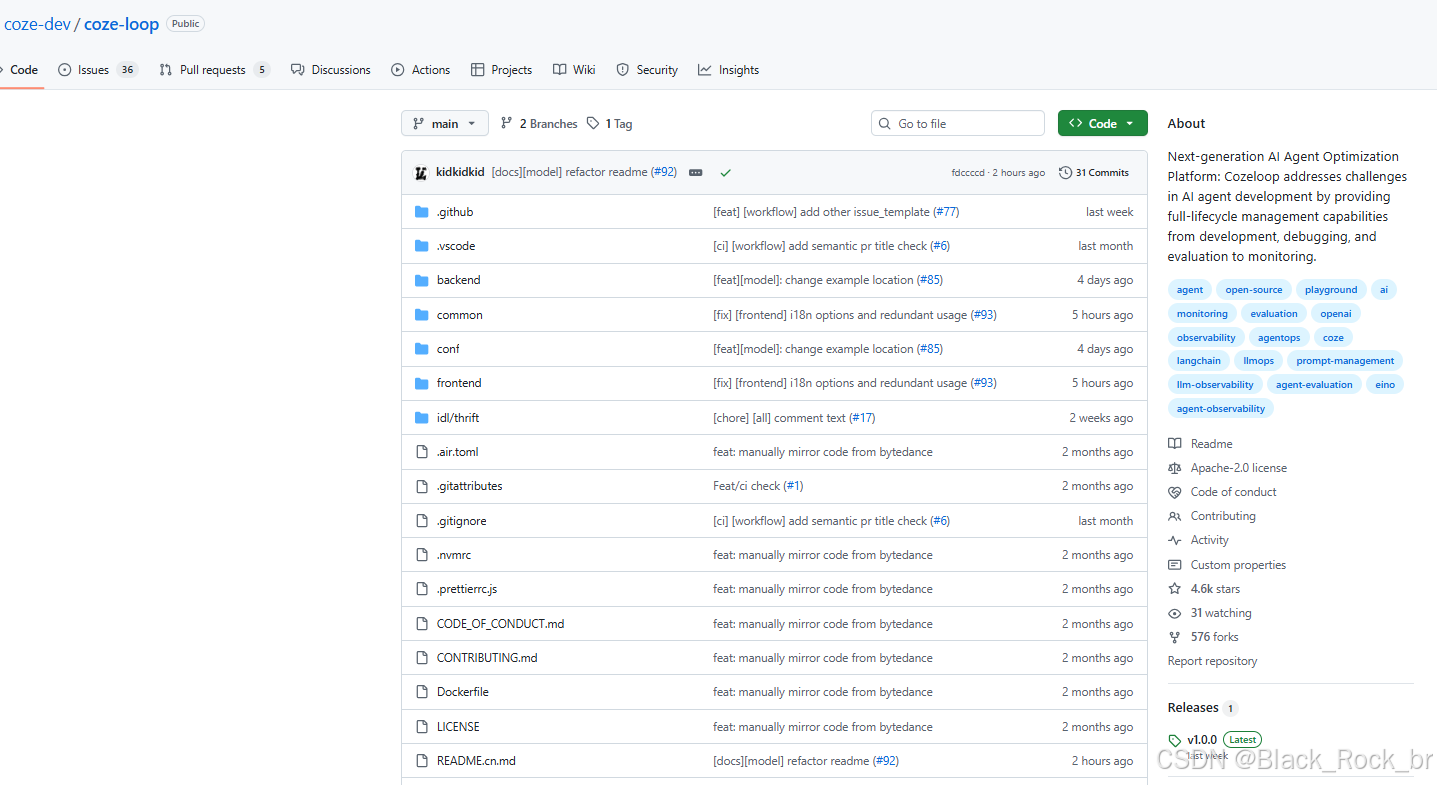This screenshot has height=785, width=1437.
Task: Open the backend folder icon
Action: (x=422, y=280)
